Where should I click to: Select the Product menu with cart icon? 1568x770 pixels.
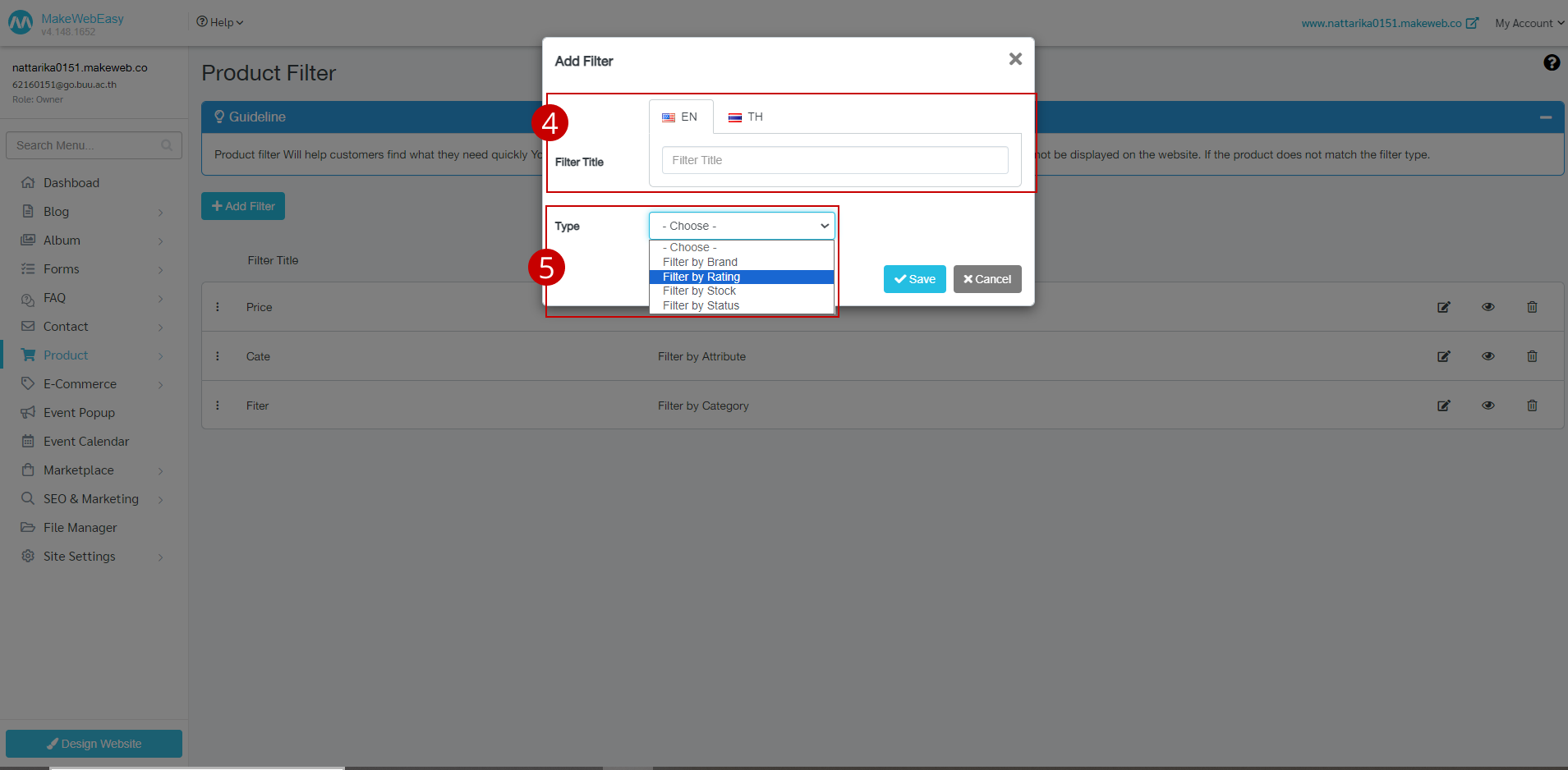(65, 355)
